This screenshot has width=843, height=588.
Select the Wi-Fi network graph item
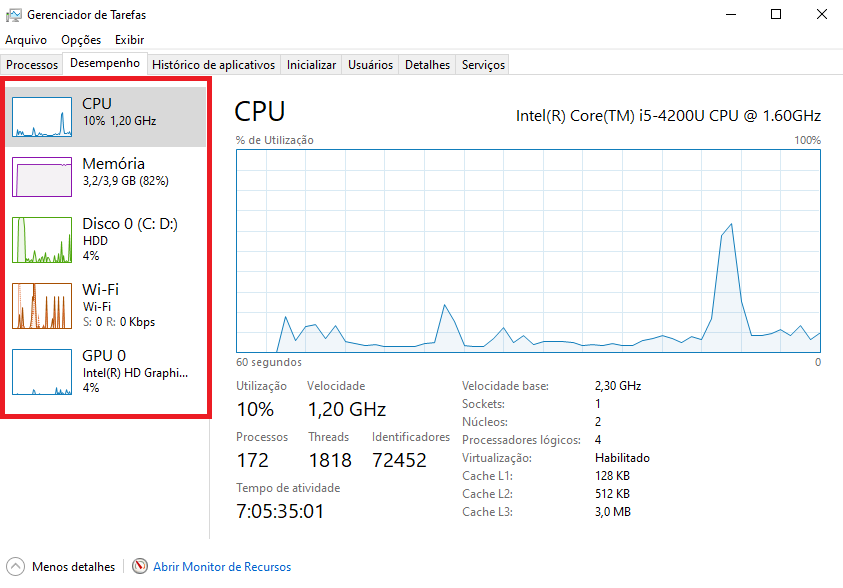(x=106, y=305)
